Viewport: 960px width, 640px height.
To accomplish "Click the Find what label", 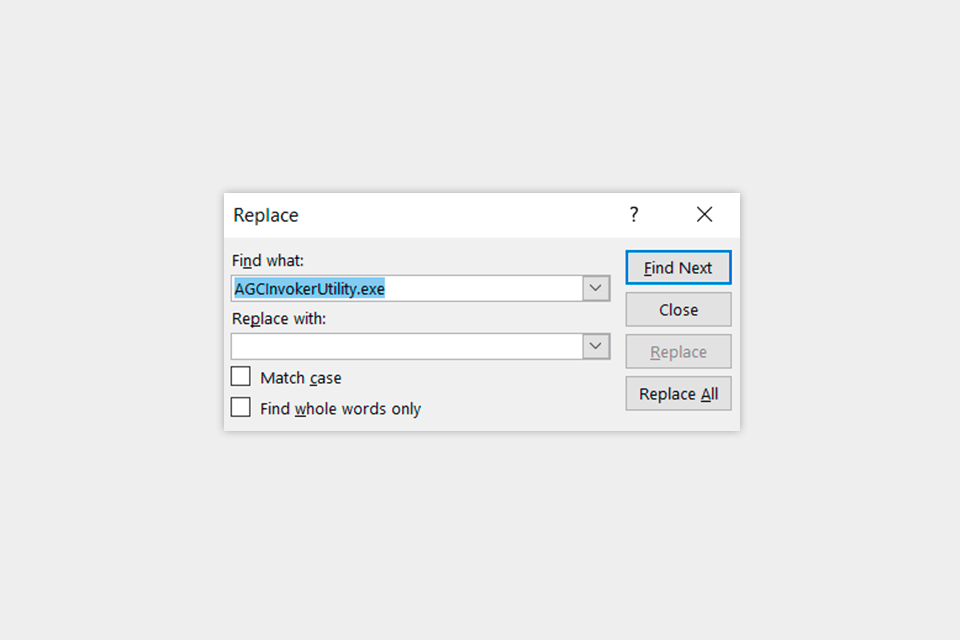I will click(267, 260).
